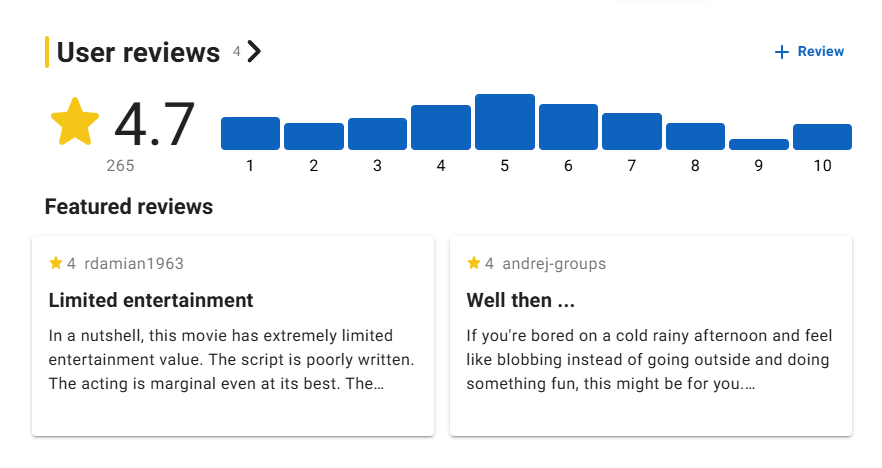Select the rating 7 histogram bar
Image resolution: width=882 pixels, height=468 pixels.
coord(632,131)
